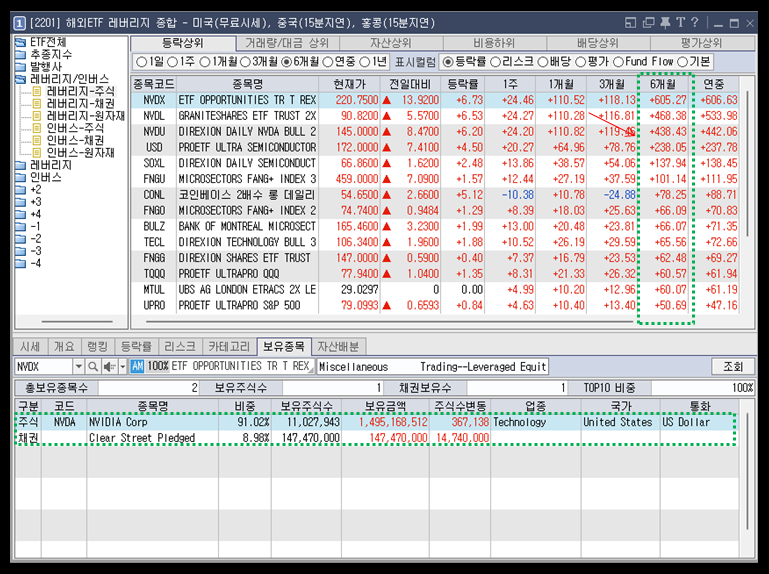Click the magnifier symbol search icon
Image resolution: width=769 pixels, height=574 pixels.
[93, 366]
